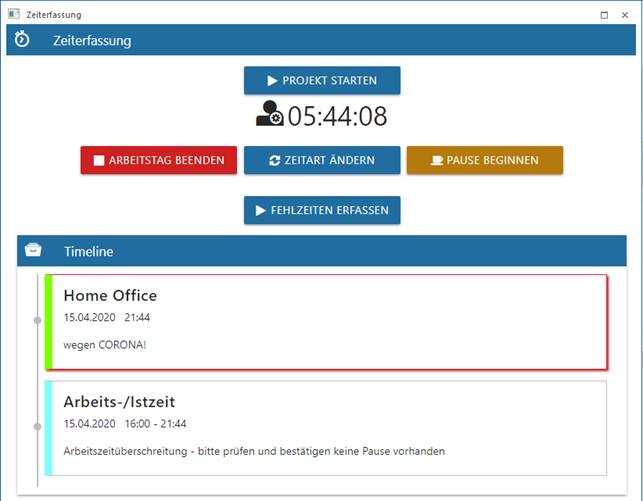The image size is (643, 501).
Task: Click the stopwatch icon in Zeiterfassung header
Action: point(22,40)
